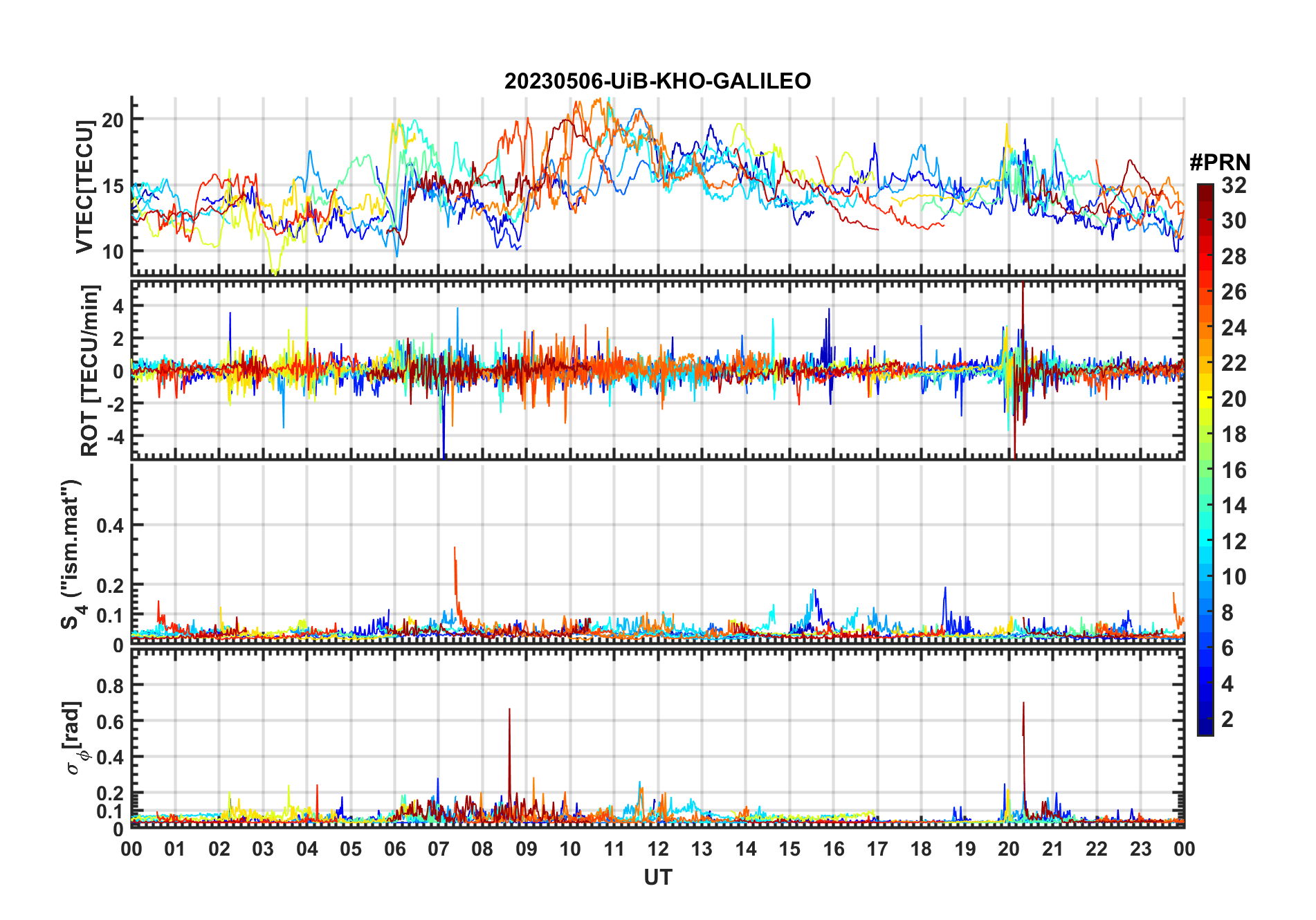
Task: Click the 15 tick on VTEC axis
Action: (x=113, y=186)
